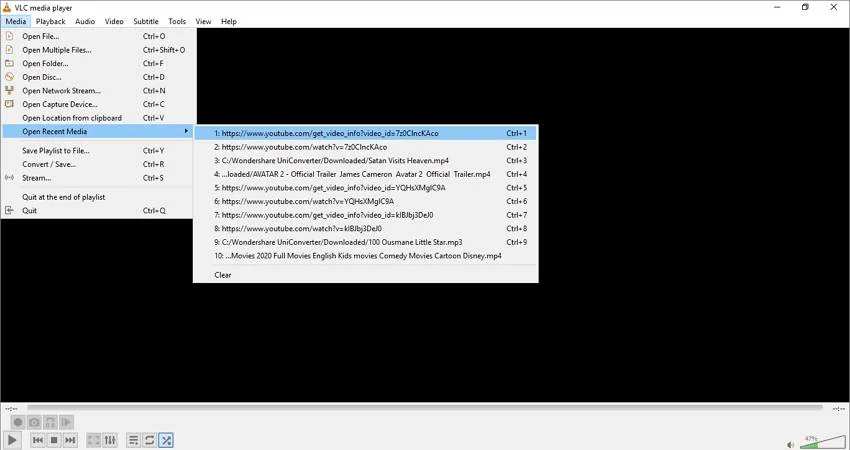Skip to next media track

pos(70,440)
